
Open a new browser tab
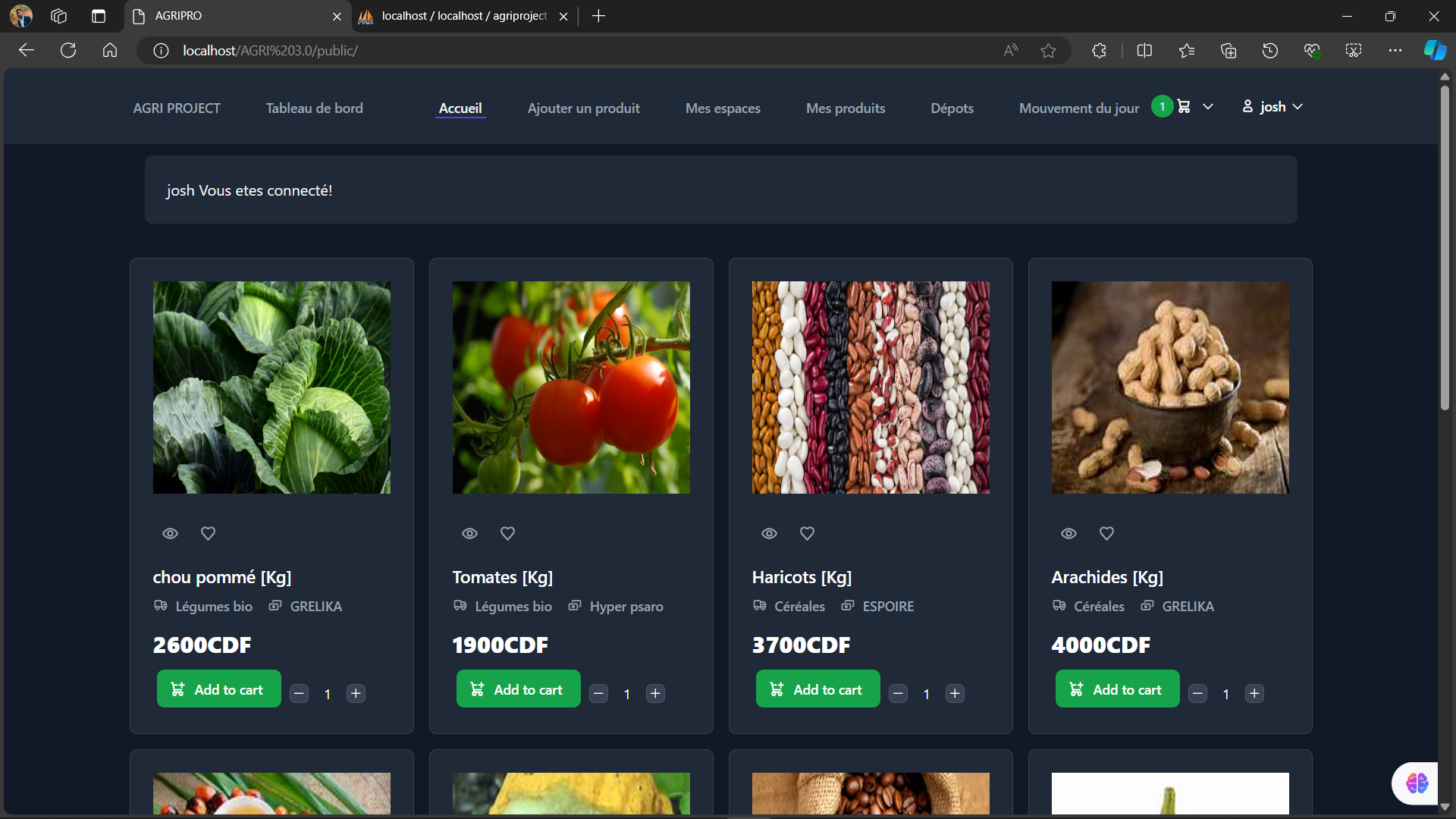(x=598, y=16)
